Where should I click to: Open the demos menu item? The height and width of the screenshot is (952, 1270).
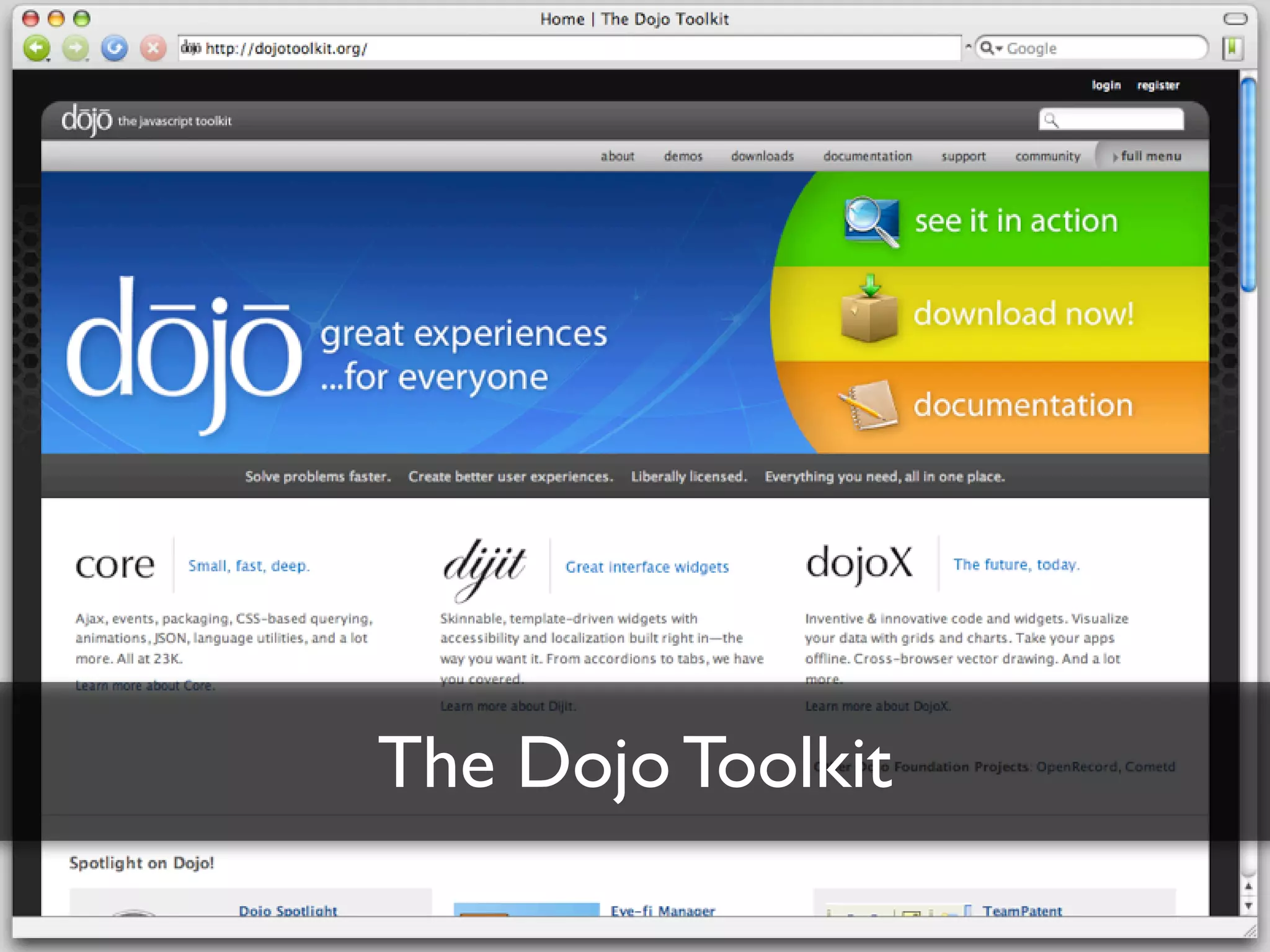pos(683,156)
